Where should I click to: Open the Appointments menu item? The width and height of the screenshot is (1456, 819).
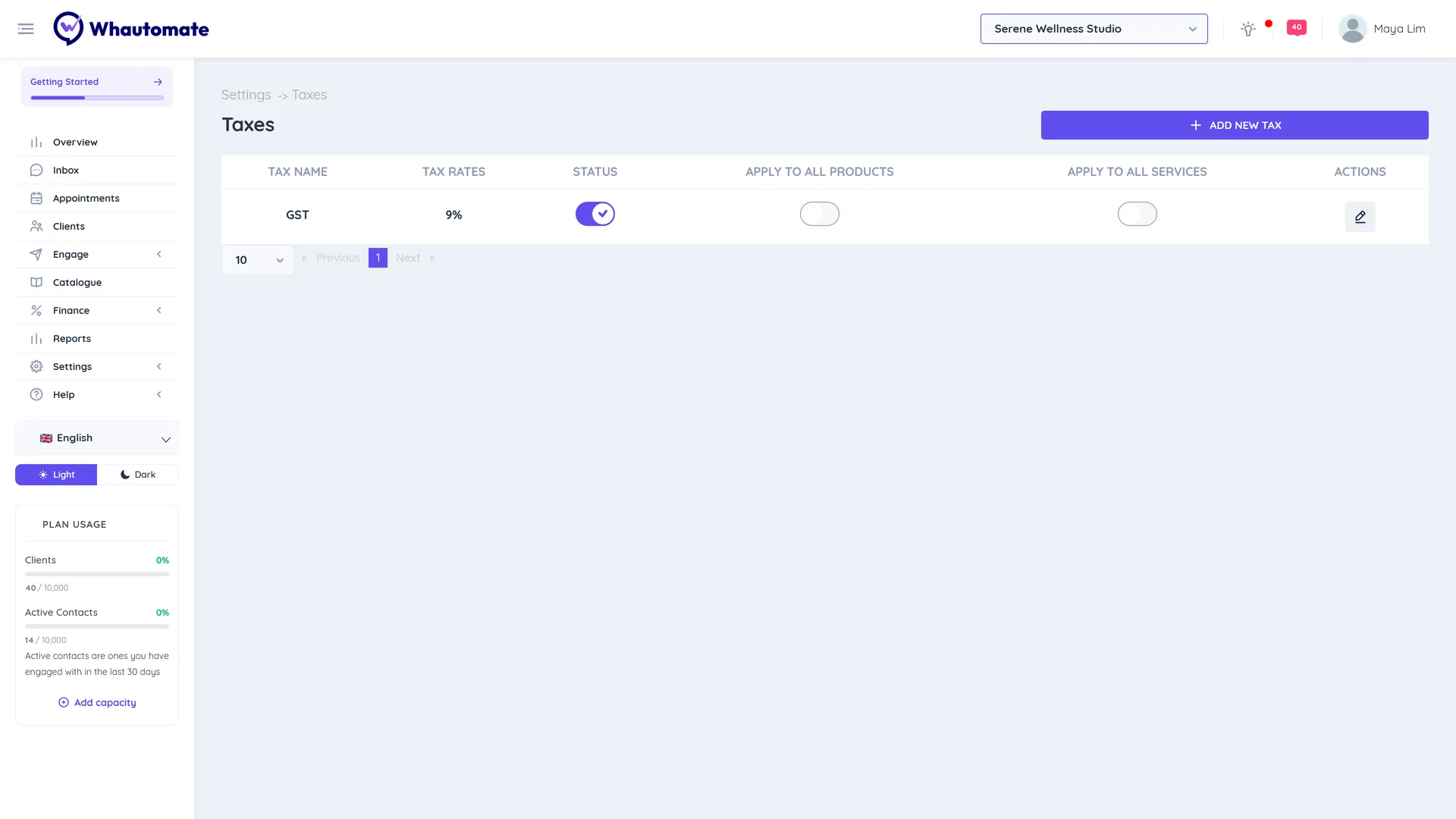point(97,198)
